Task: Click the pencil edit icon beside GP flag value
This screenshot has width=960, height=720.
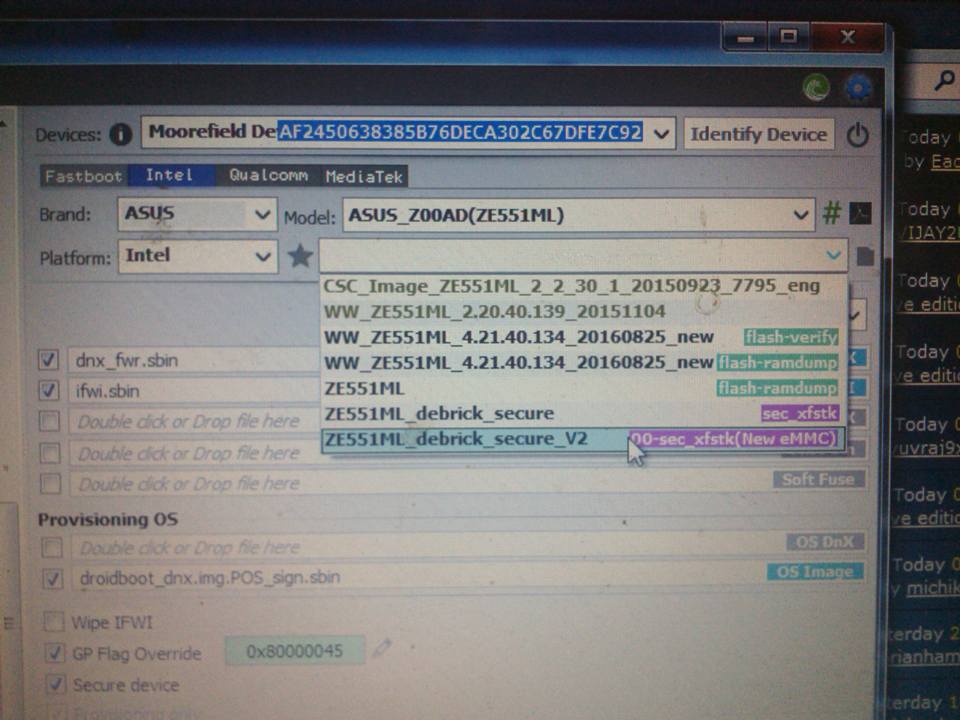Action: 382,647
